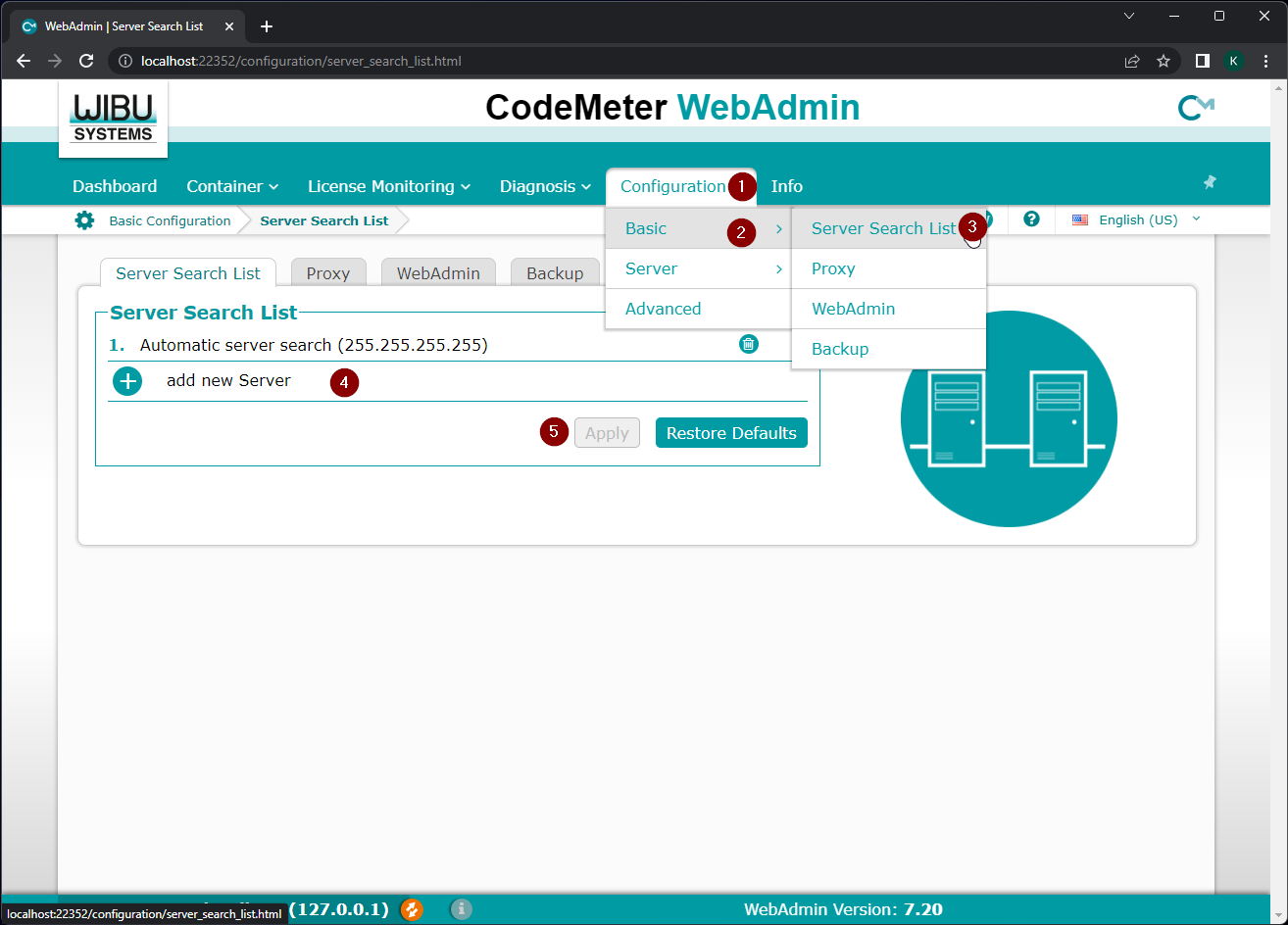
Task: Click the Restore Defaults button
Action: pos(731,433)
